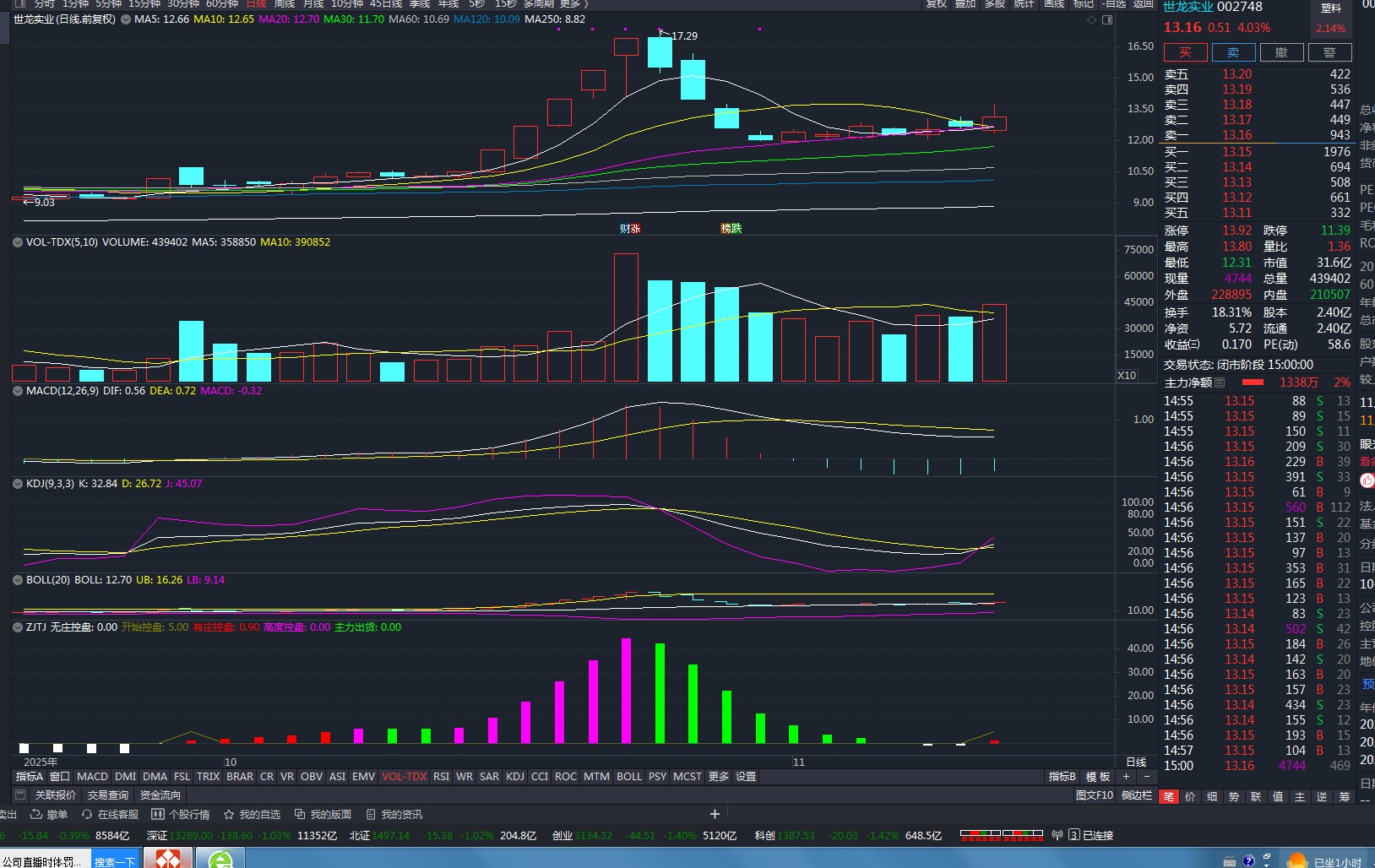Toggle the panel icon left of 关联报价
Viewport: 1375px width, 868px height.
click(x=20, y=795)
